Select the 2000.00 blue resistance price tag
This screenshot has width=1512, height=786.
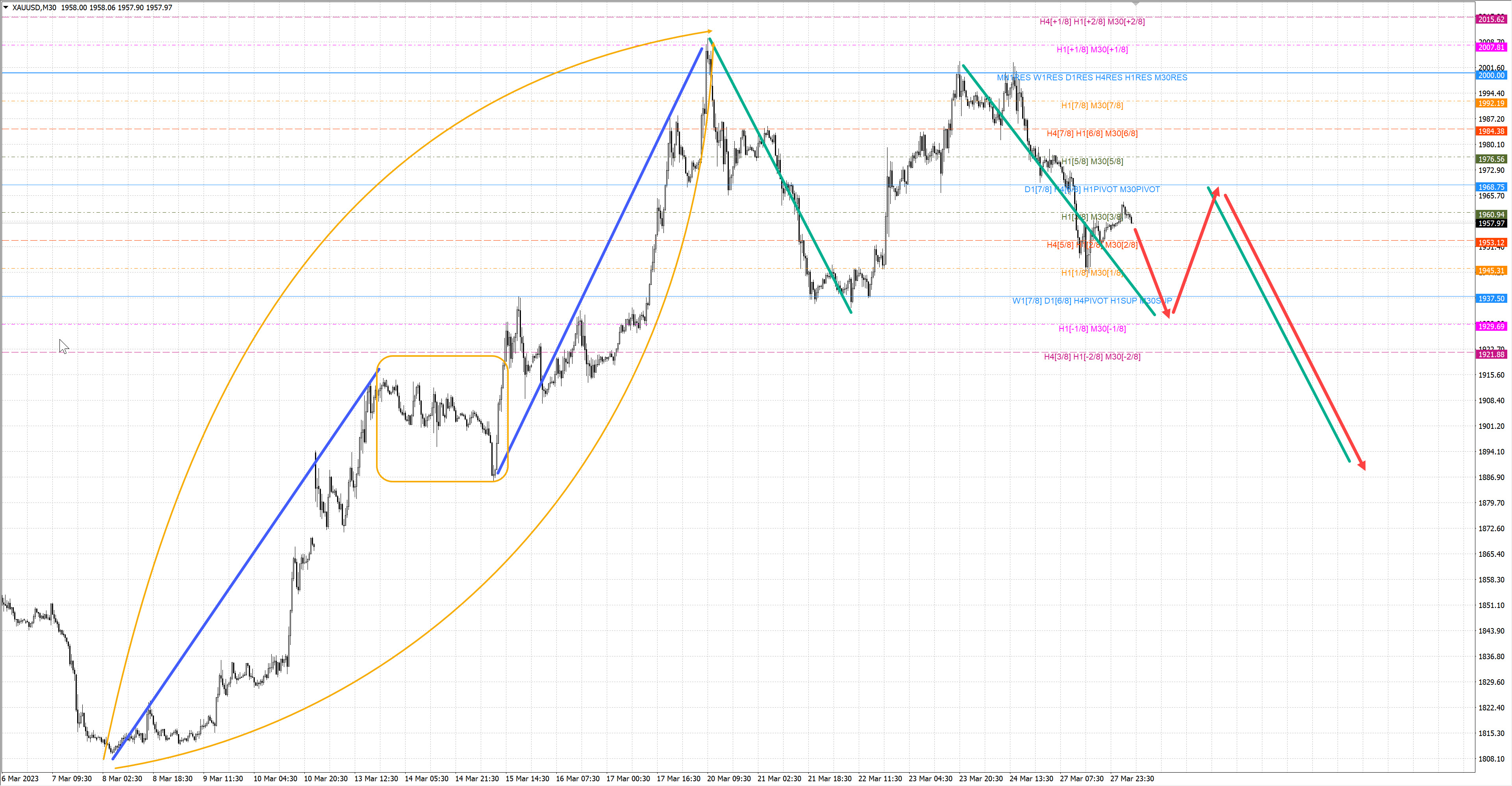[1492, 75]
